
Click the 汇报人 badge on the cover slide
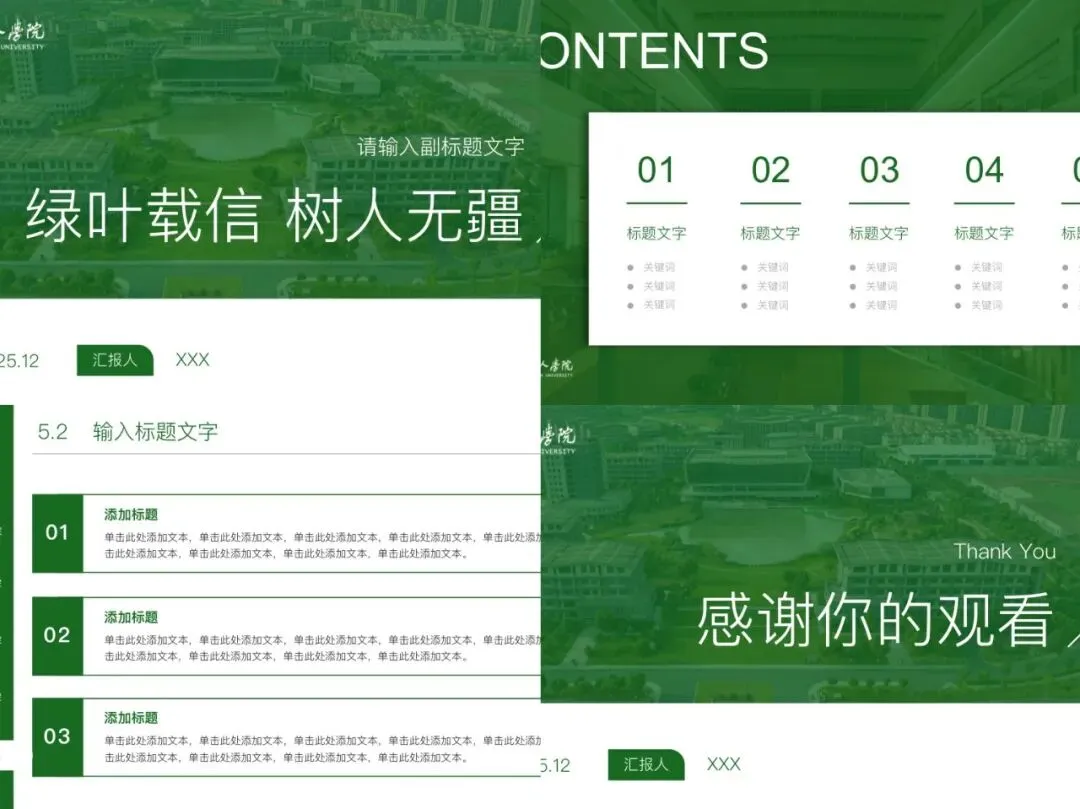coord(115,360)
